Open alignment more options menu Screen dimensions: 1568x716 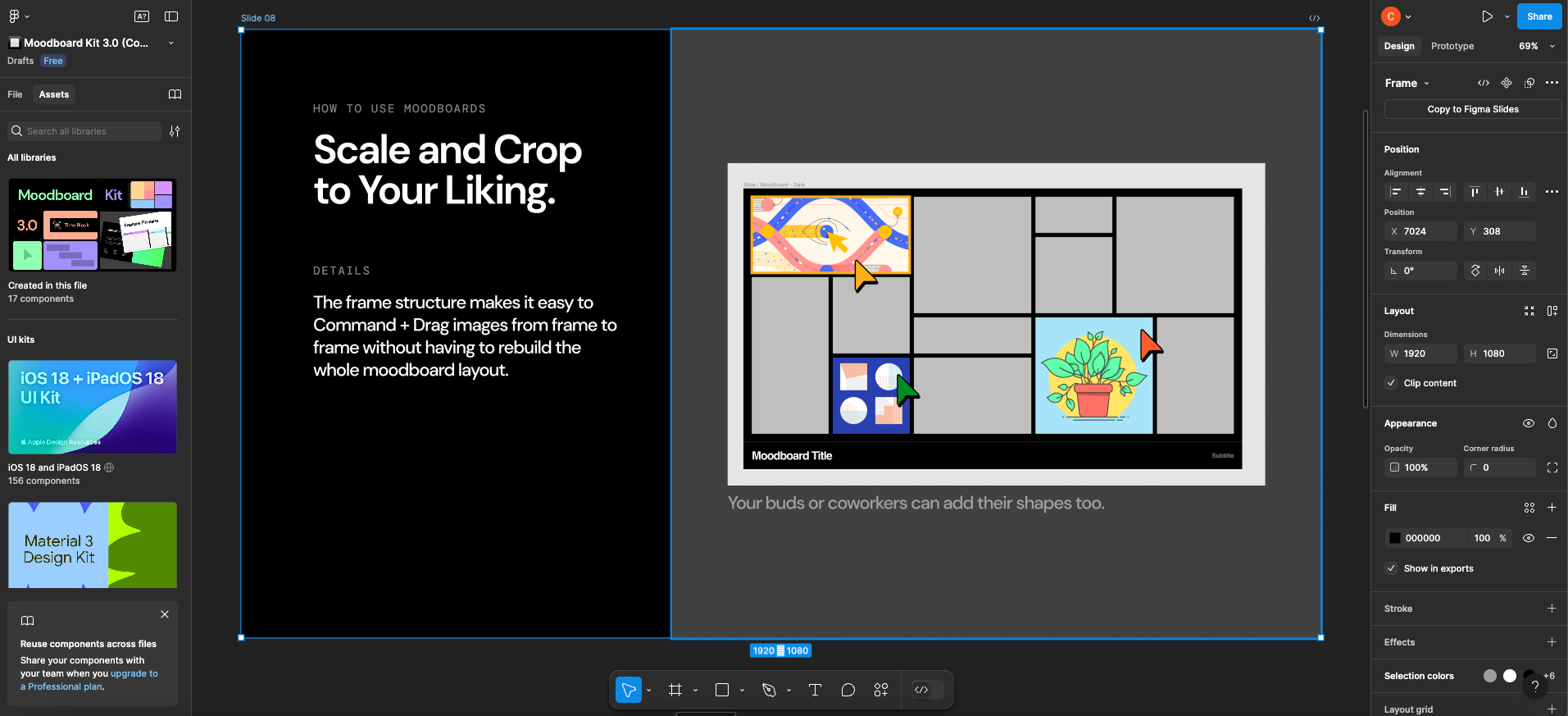pos(1552,192)
